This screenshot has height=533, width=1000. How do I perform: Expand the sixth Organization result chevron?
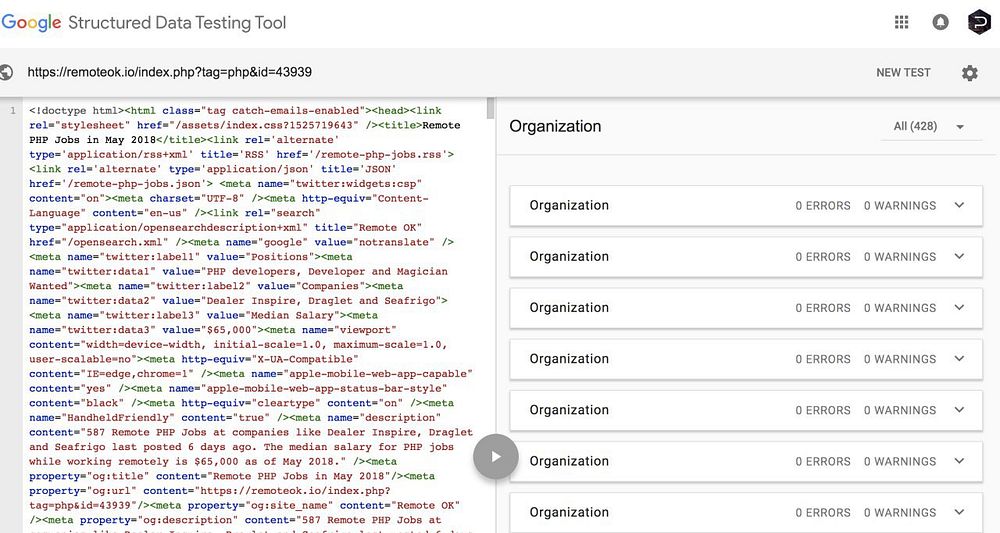959,461
